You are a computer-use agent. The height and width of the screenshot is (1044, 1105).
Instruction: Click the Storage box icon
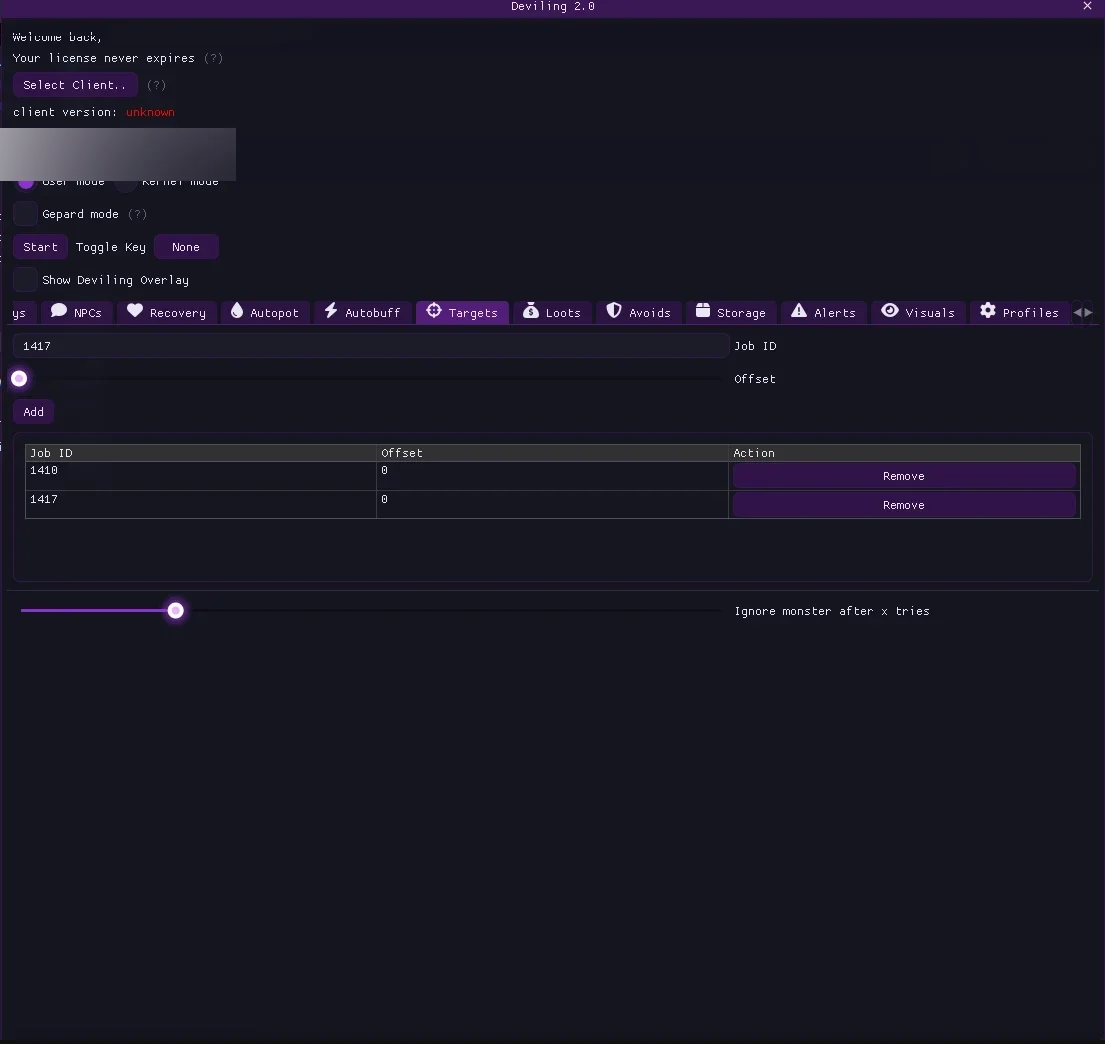click(703, 311)
